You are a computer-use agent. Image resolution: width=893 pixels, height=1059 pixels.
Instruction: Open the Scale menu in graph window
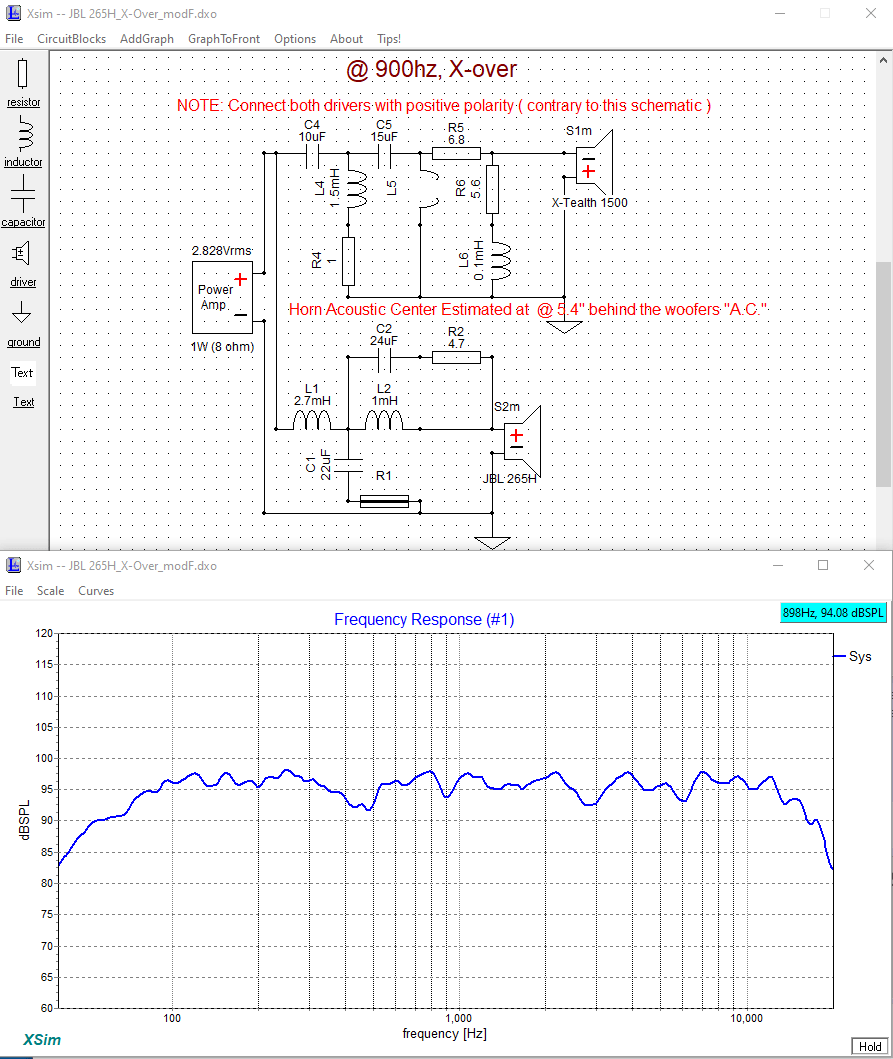pyautogui.click(x=51, y=591)
